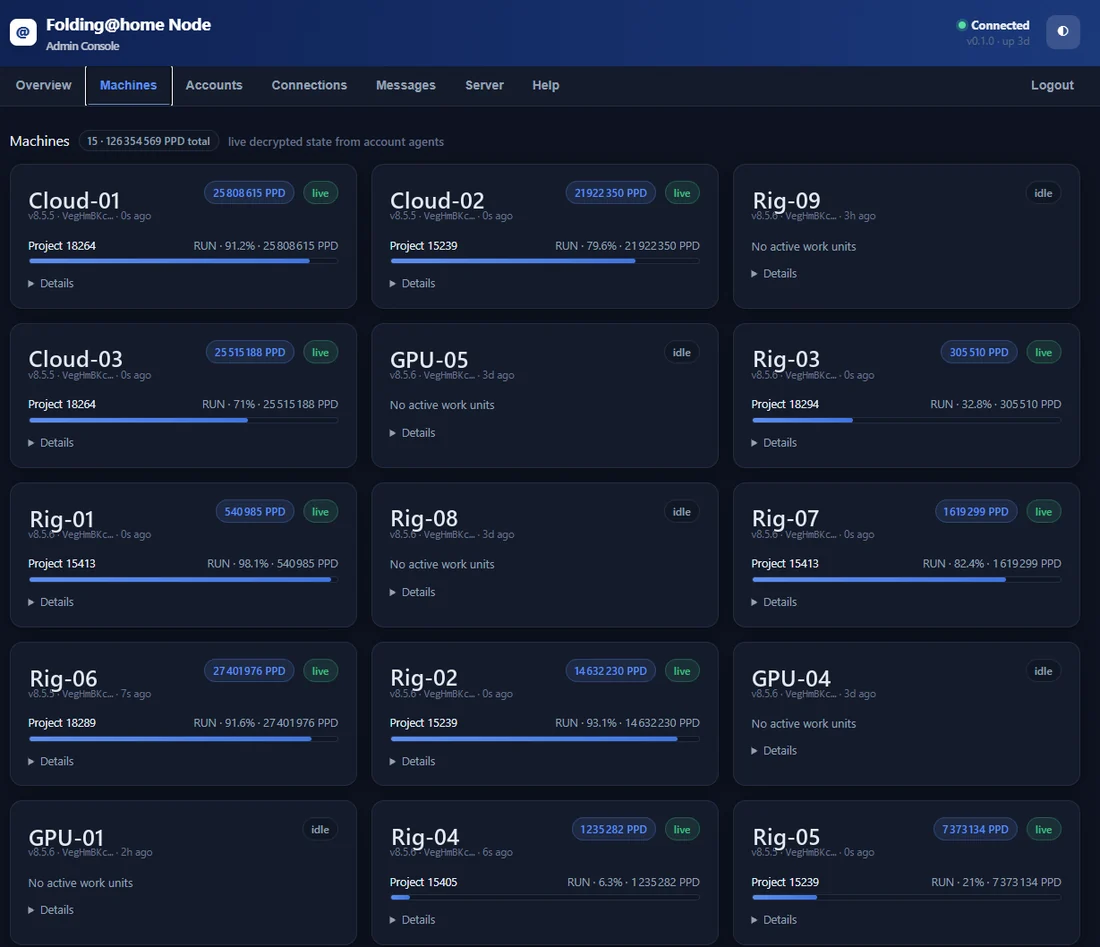The width and height of the screenshot is (1100, 947).
Task: Click the 21 922 350 PPD badge on Cloud-02
Action: (x=610, y=193)
